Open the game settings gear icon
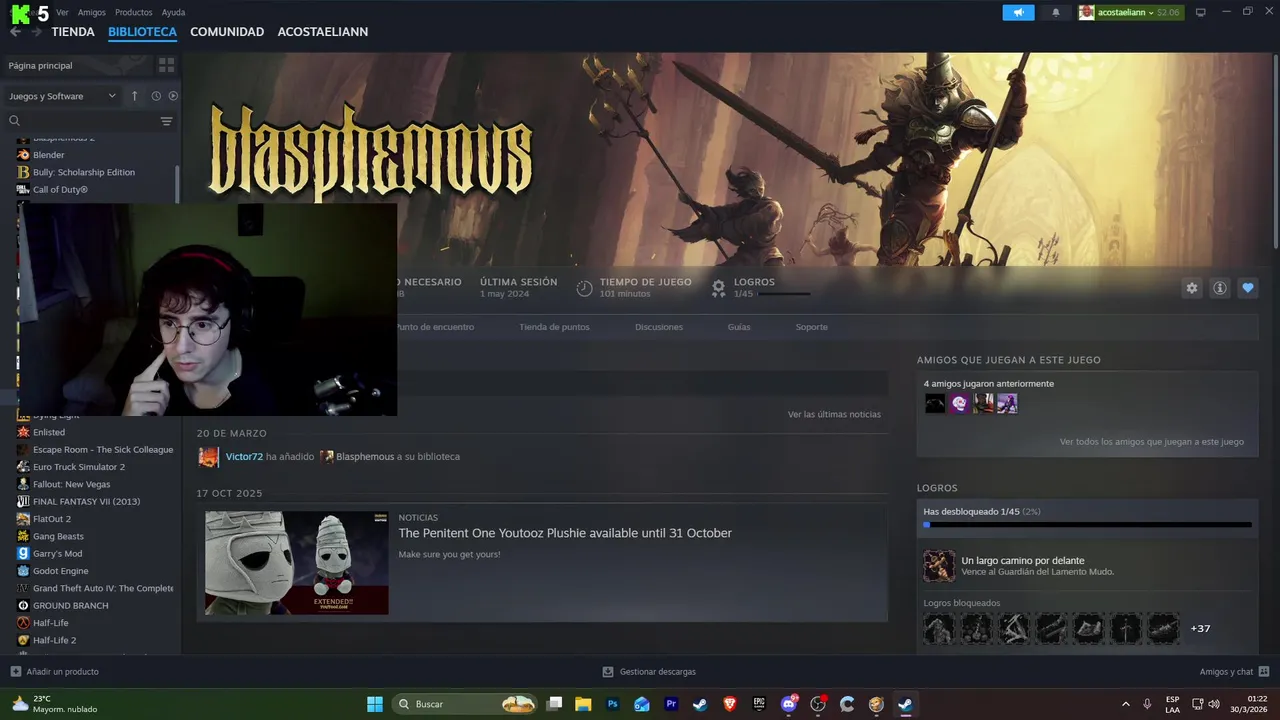 pos(1192,288)
